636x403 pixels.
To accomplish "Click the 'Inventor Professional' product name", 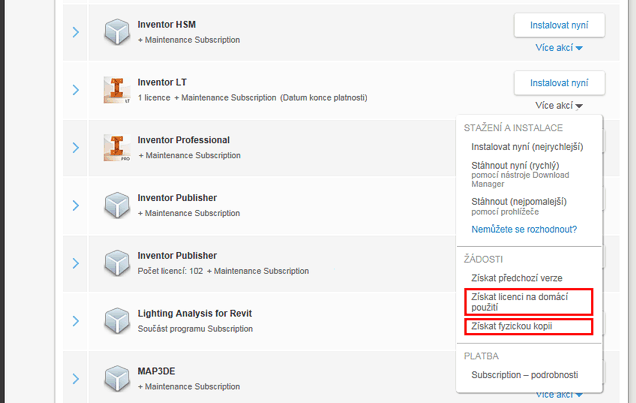I will click(x=183, y=140).
